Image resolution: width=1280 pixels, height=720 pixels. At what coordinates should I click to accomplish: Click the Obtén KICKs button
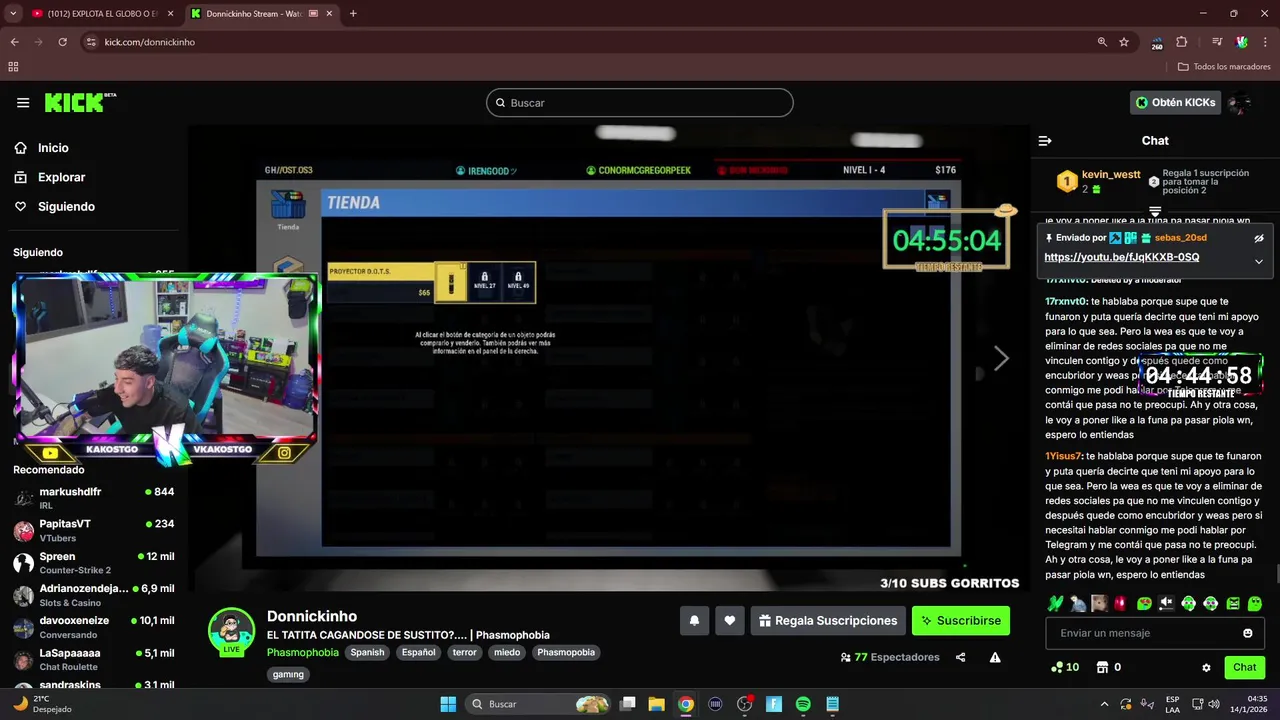coord(1175,102)
